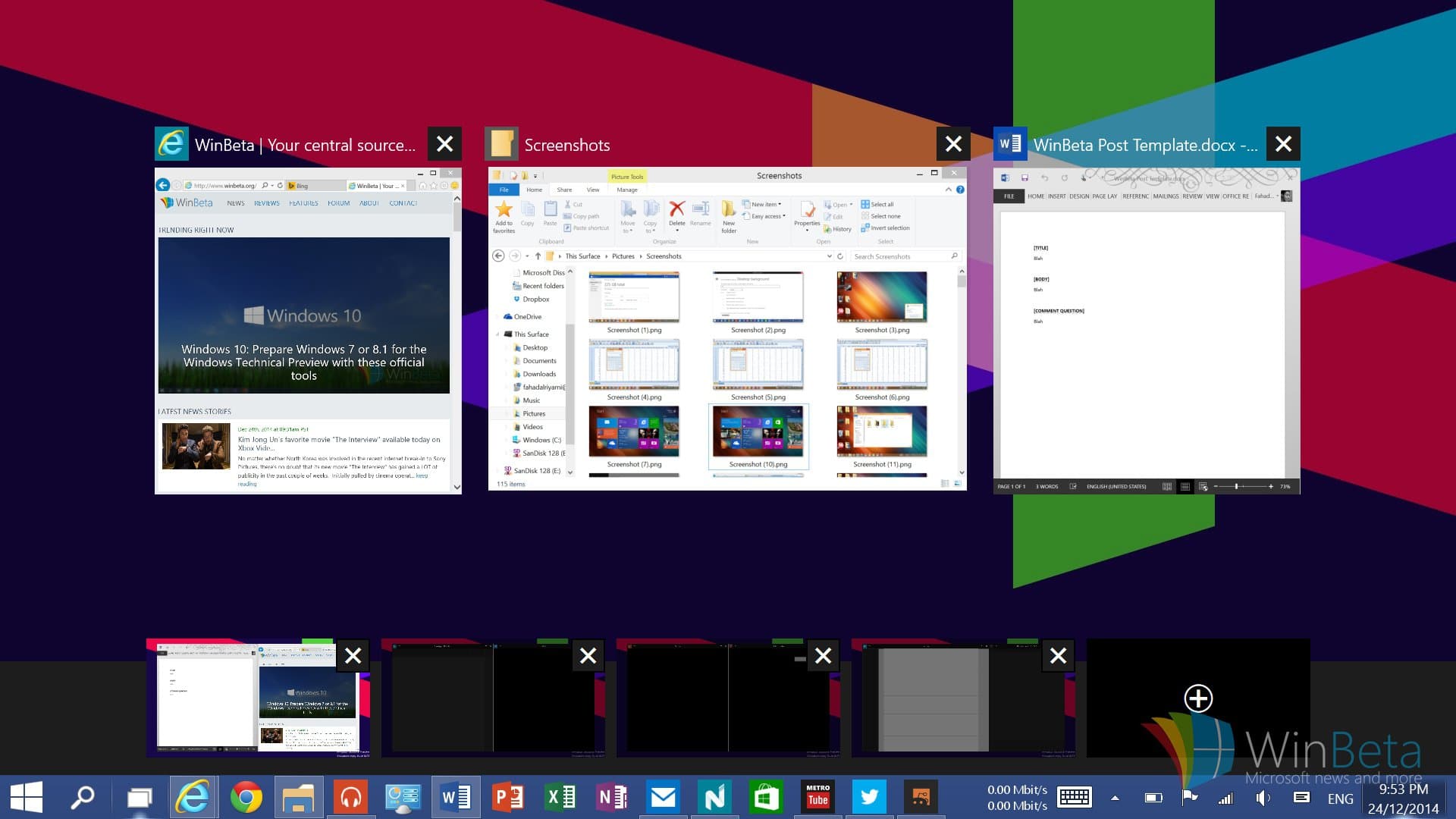Open the headphones music app icon

coord(350,797)
